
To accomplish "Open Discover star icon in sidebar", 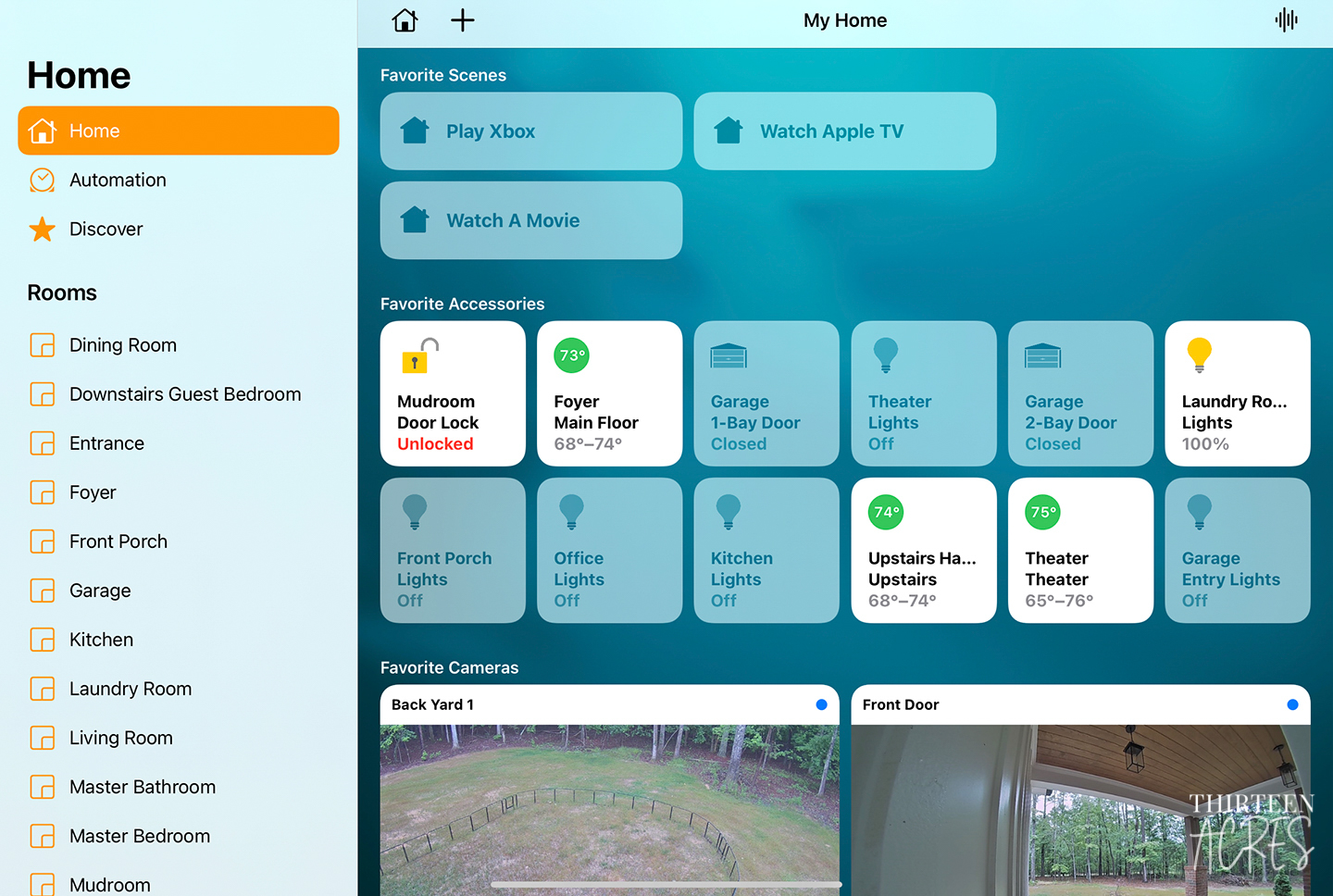I will coord(43,229).
